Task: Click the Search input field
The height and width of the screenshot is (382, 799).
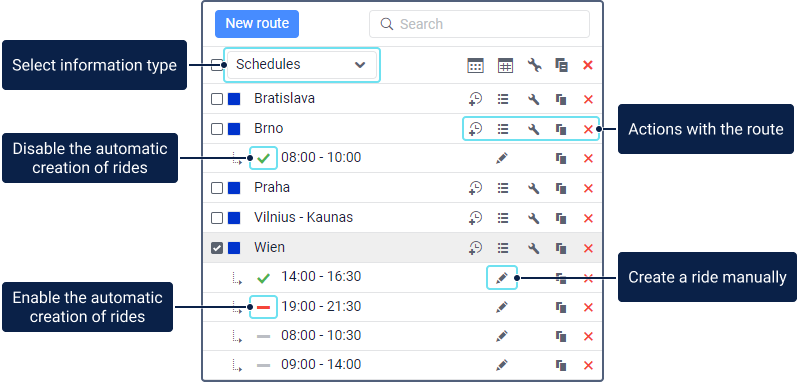Action: (x=479, y=24)
